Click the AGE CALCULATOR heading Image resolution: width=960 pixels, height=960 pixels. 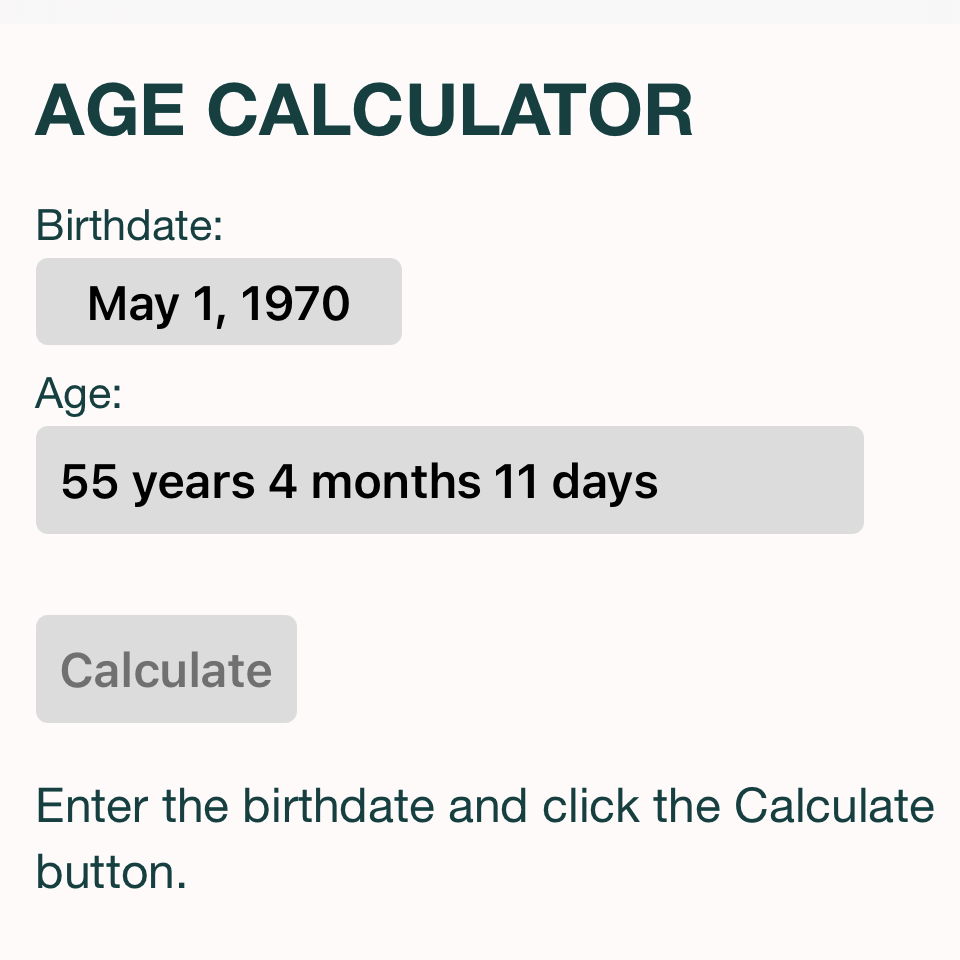pos(364,110)
